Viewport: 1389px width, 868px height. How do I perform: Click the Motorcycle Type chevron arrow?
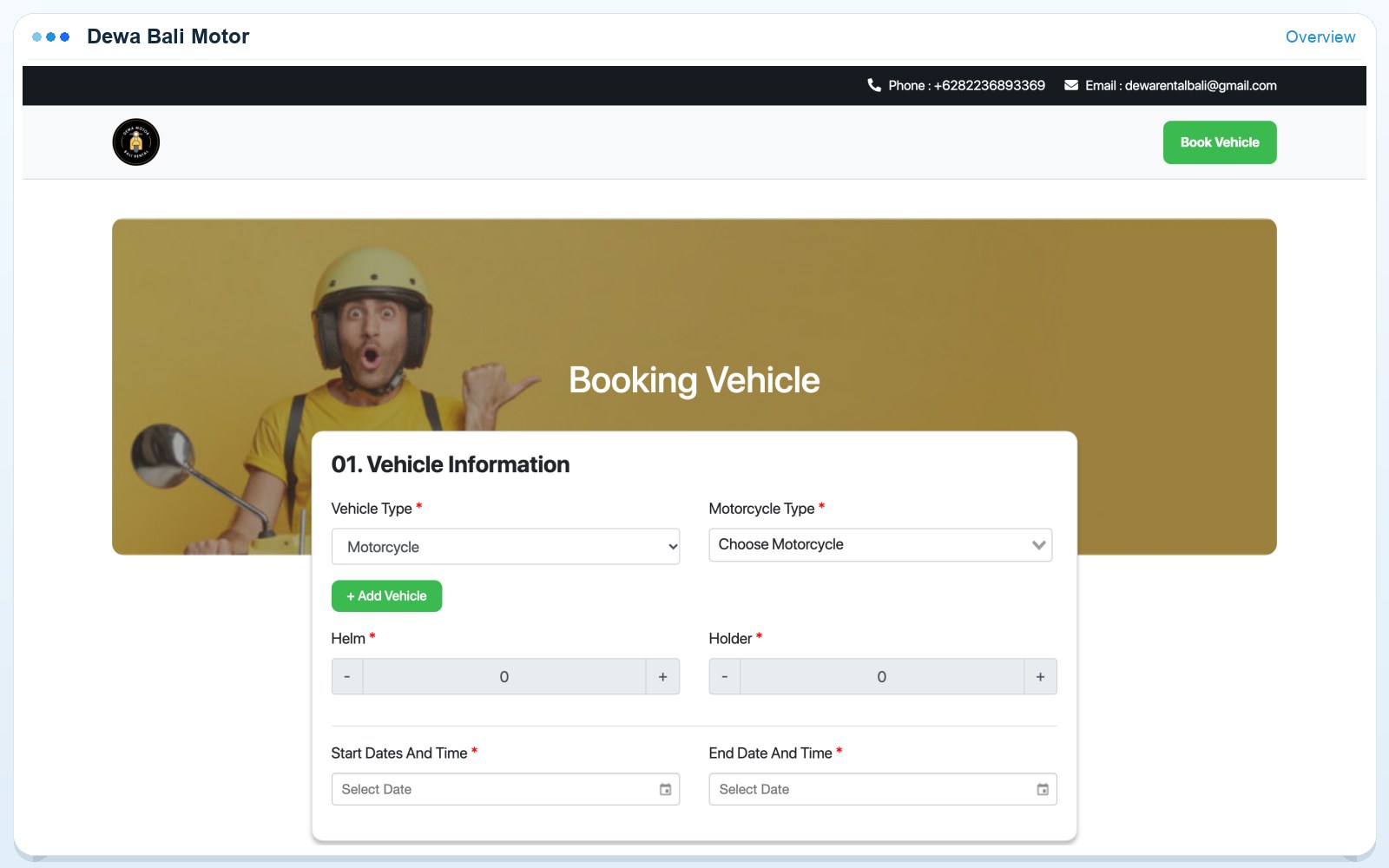1038,545
